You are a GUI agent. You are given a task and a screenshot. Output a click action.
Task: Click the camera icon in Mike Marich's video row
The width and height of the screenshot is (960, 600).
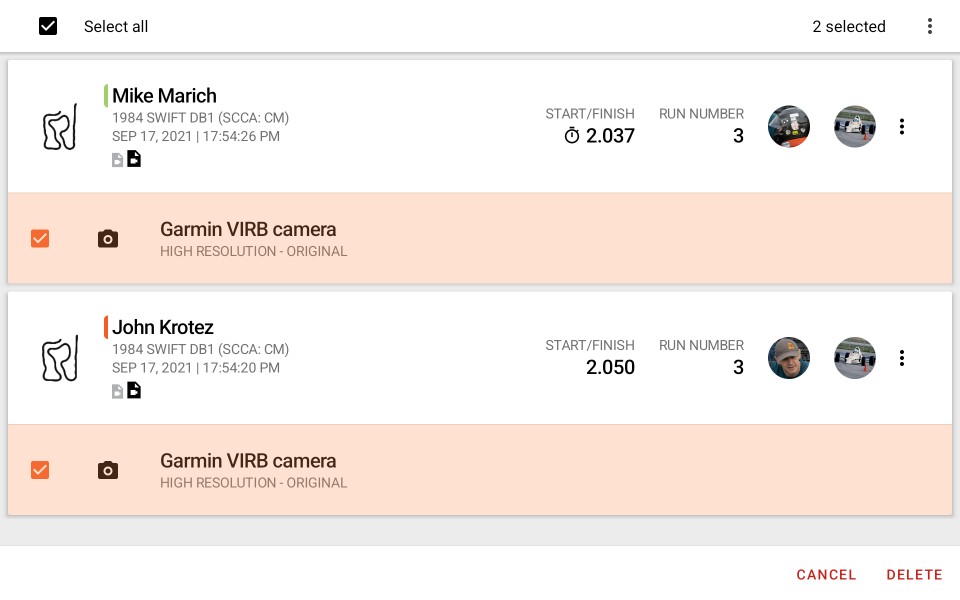[x=108, y=239]
